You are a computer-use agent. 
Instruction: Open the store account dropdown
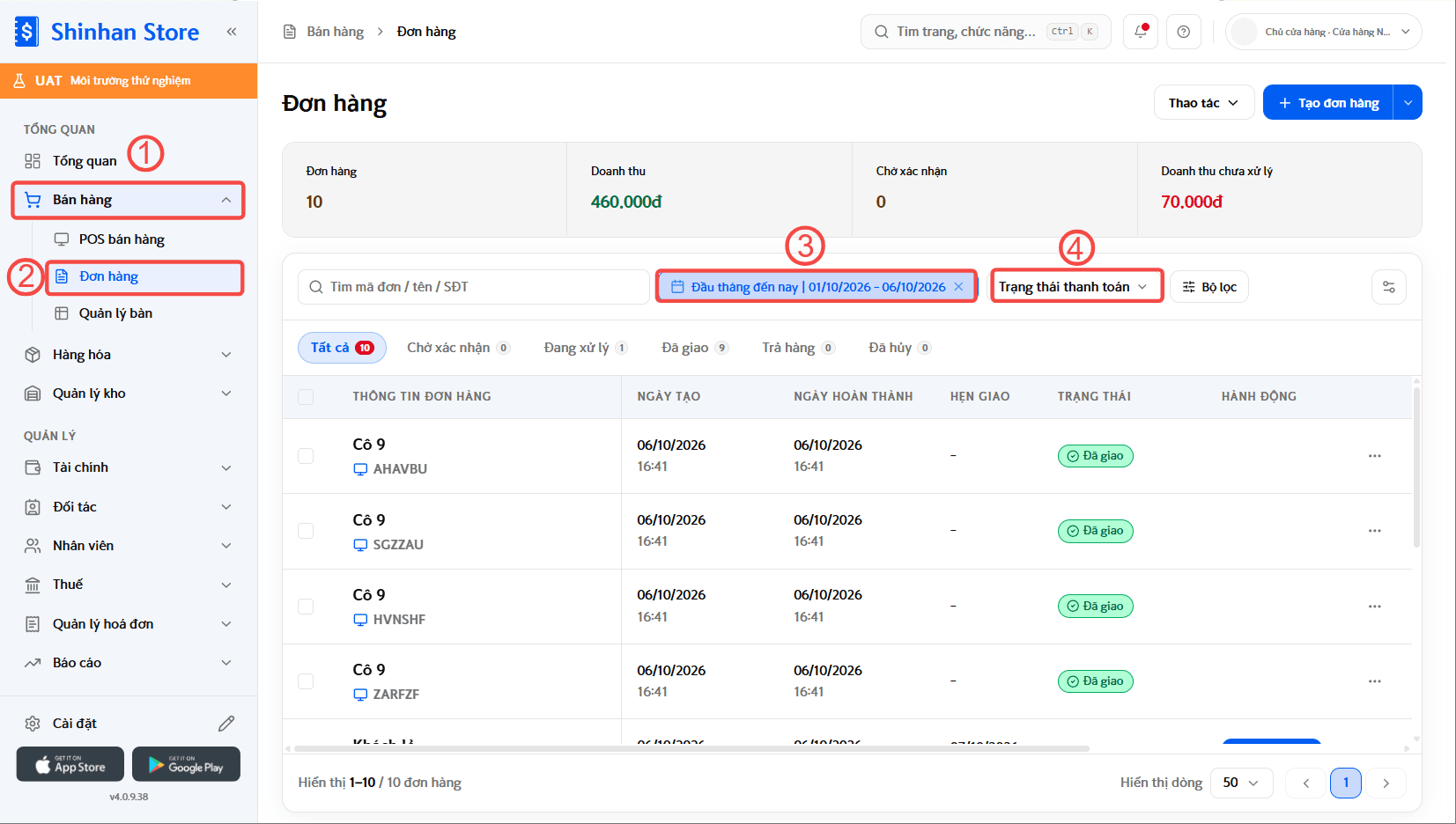tap(1323, 32)
